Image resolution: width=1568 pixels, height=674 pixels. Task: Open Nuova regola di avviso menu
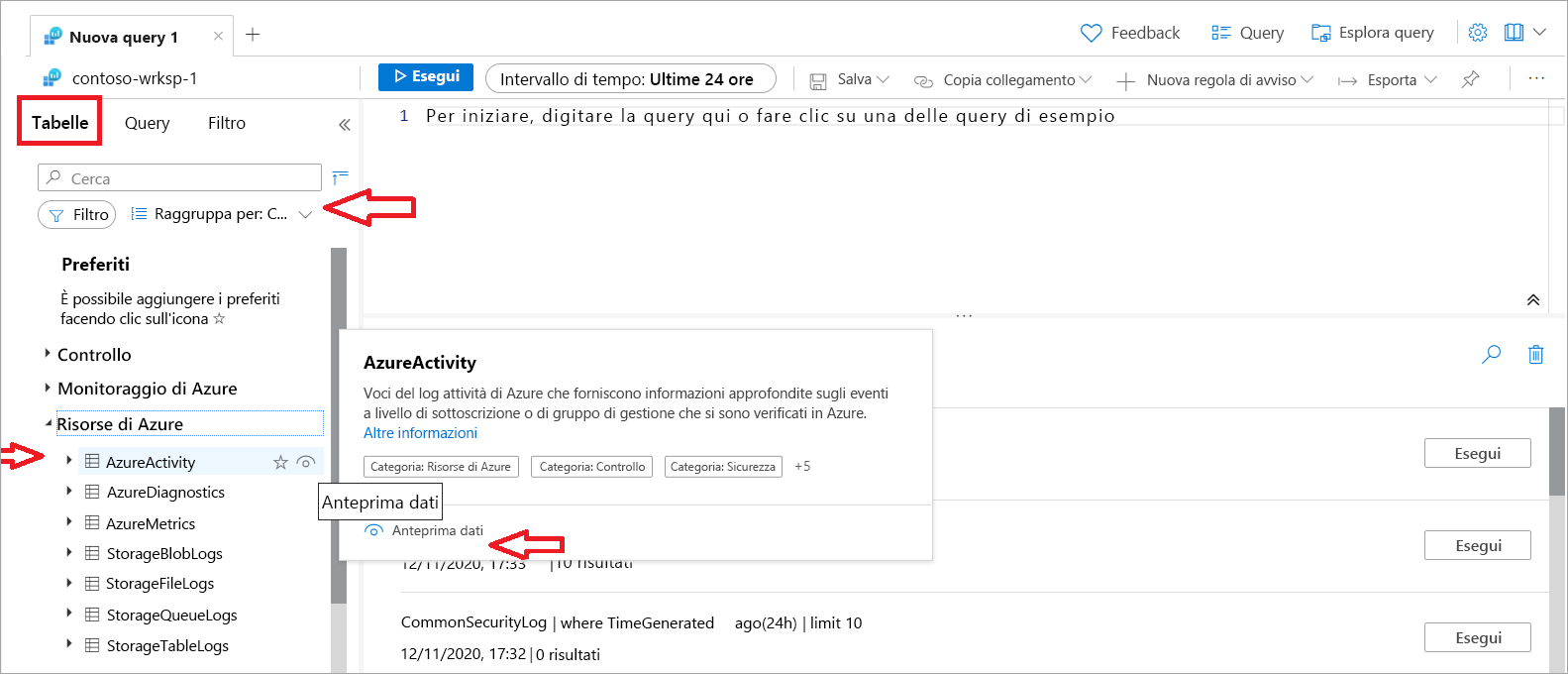(1214, 79)
